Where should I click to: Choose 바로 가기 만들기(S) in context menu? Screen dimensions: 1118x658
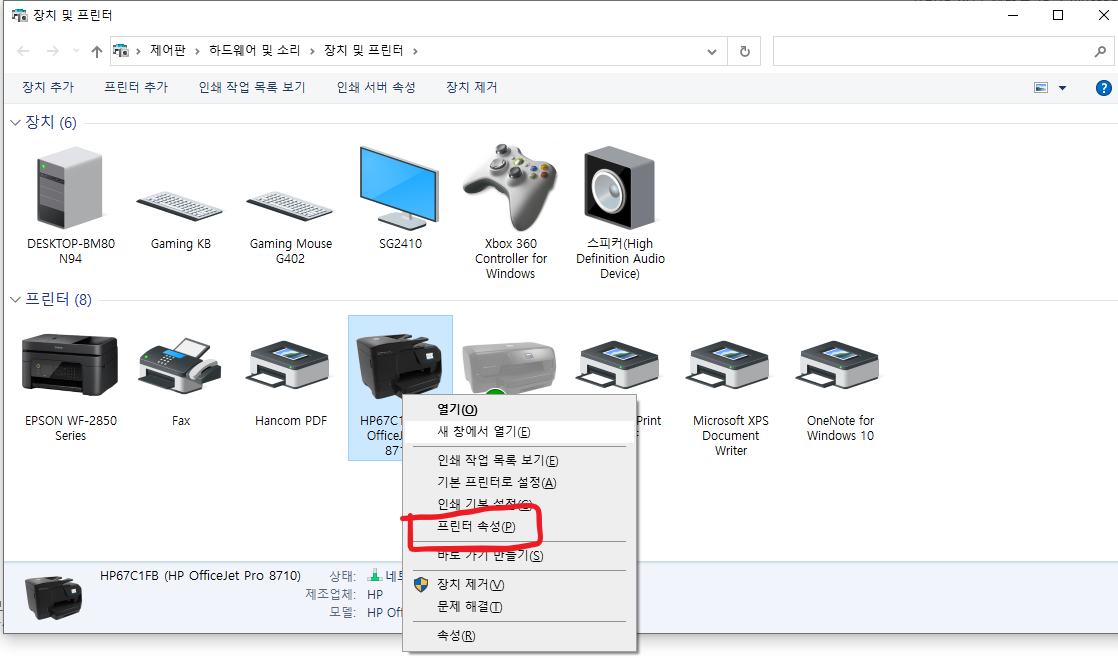519,555
